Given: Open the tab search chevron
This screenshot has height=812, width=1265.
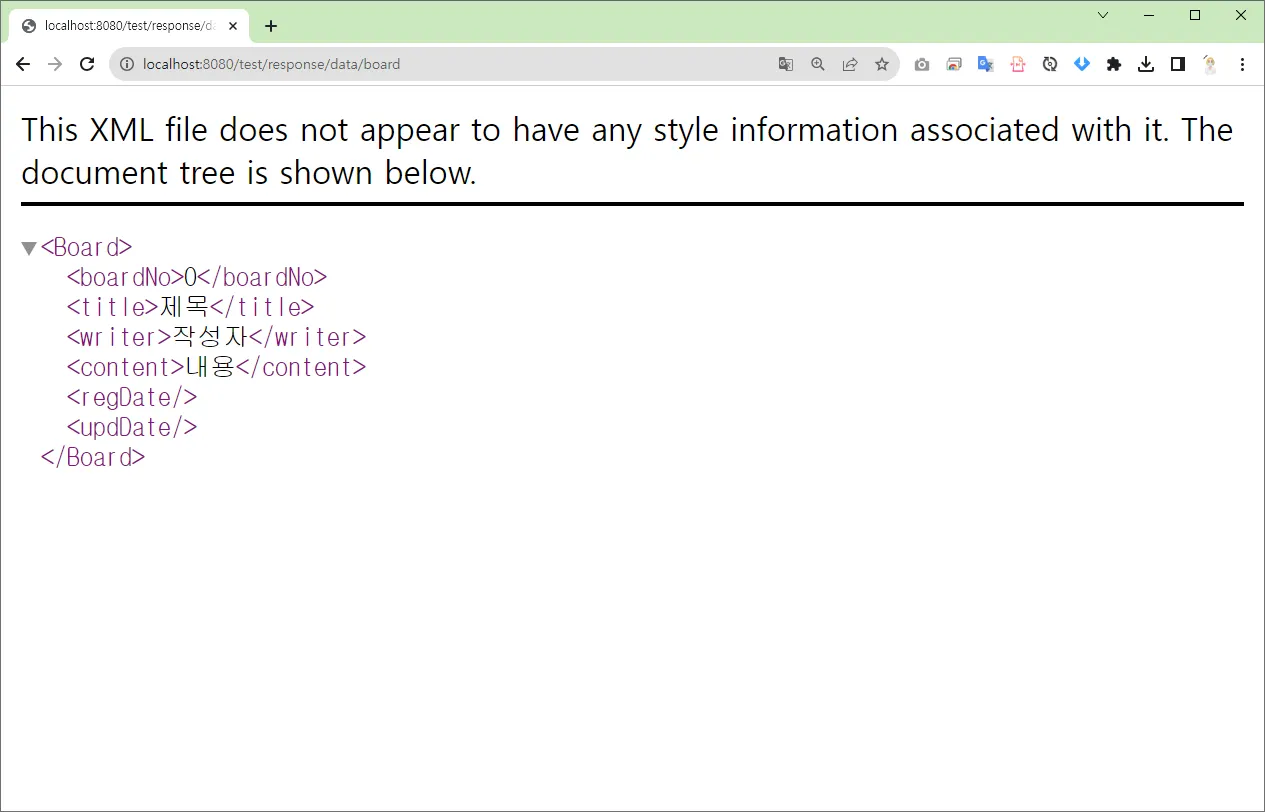Looking at the screenshot, I should 1103,15.
